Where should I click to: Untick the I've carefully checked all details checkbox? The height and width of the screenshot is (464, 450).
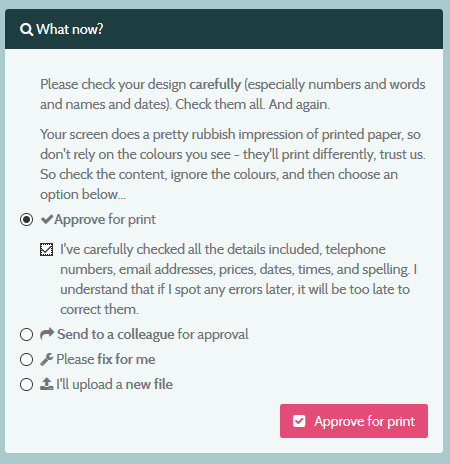(x=46, y=249)
